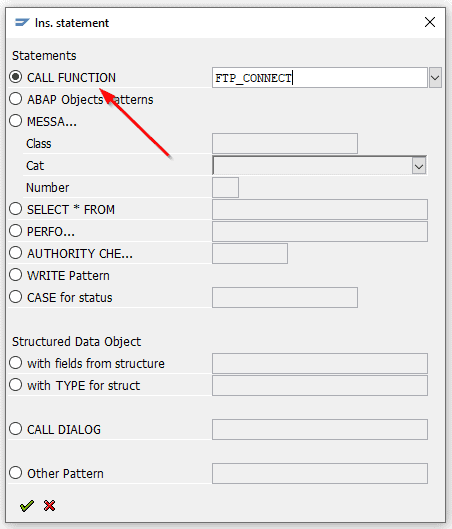Image resolution: width=452 pixels, height=529 pixels.
Task: Select with fields from structure option
Action: (x=16, y=363)
